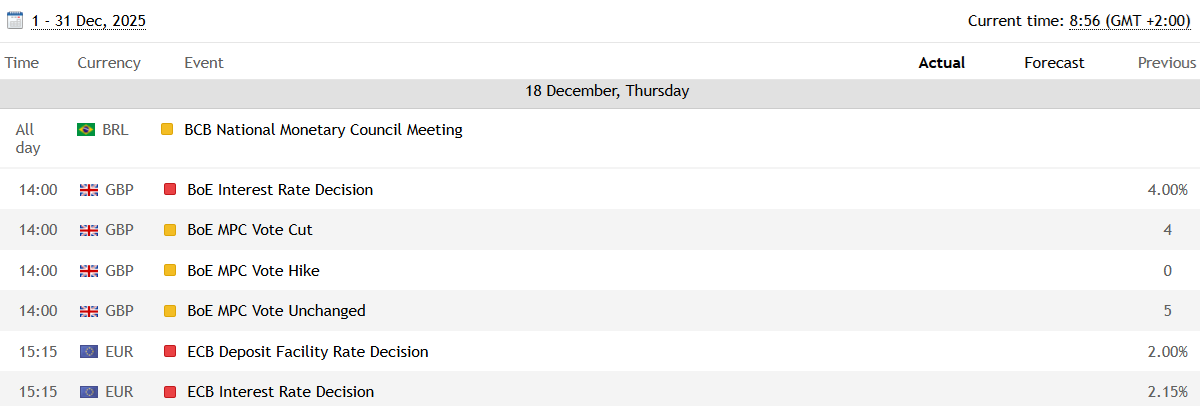Click the yellow impact marker for BCB National Monetary Council Meeting
Viewport: 1200px width, 406px height.
tap(167, 130)
